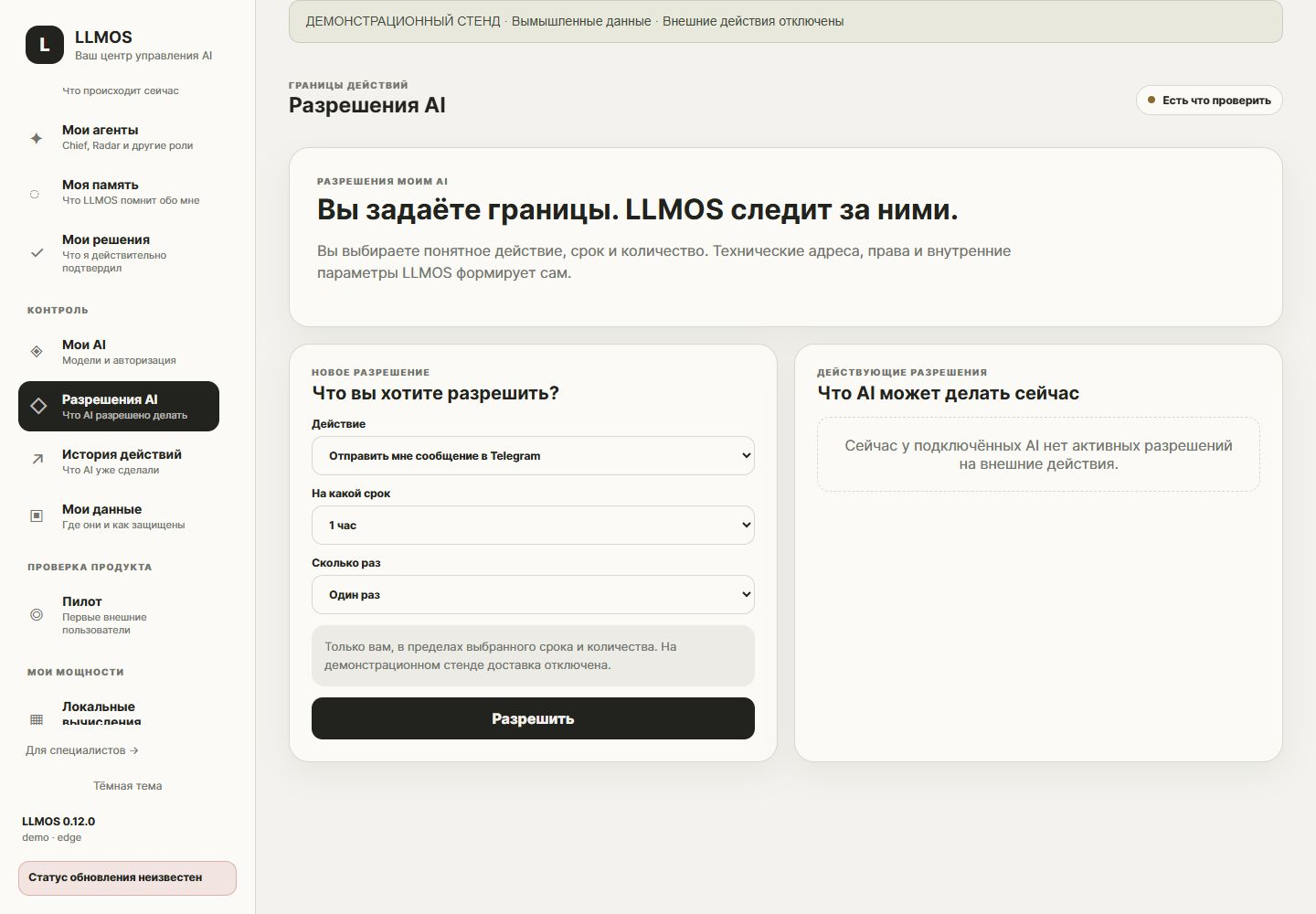Image resolution: width=1316 pixels, height=914 pixels.
Task: Click the Разрешить button
Action: click(x=533, y=718)
